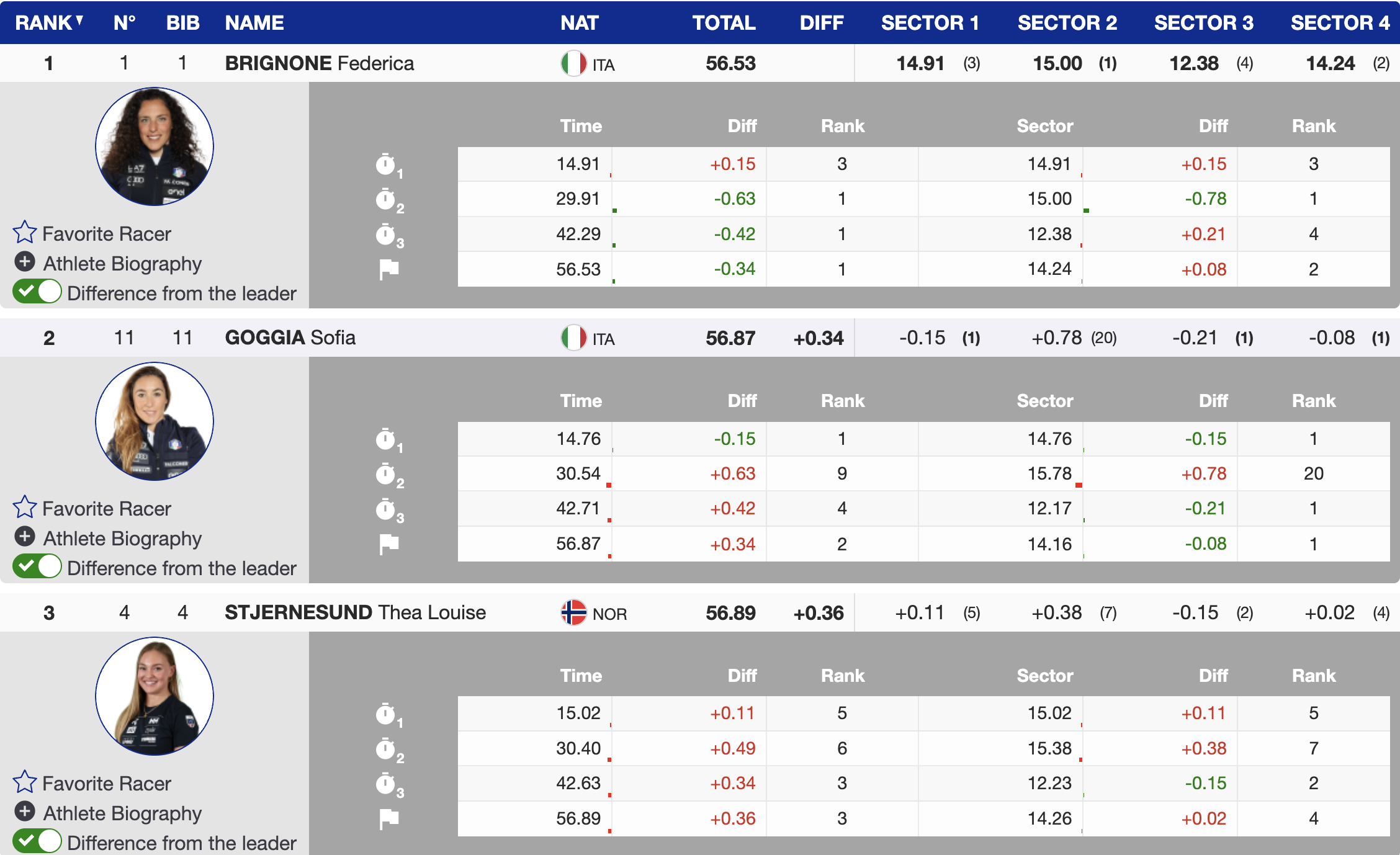1400x855 pixels.
Task: Click the Norwegian flag next to Stjernesund
Action: 573,613
